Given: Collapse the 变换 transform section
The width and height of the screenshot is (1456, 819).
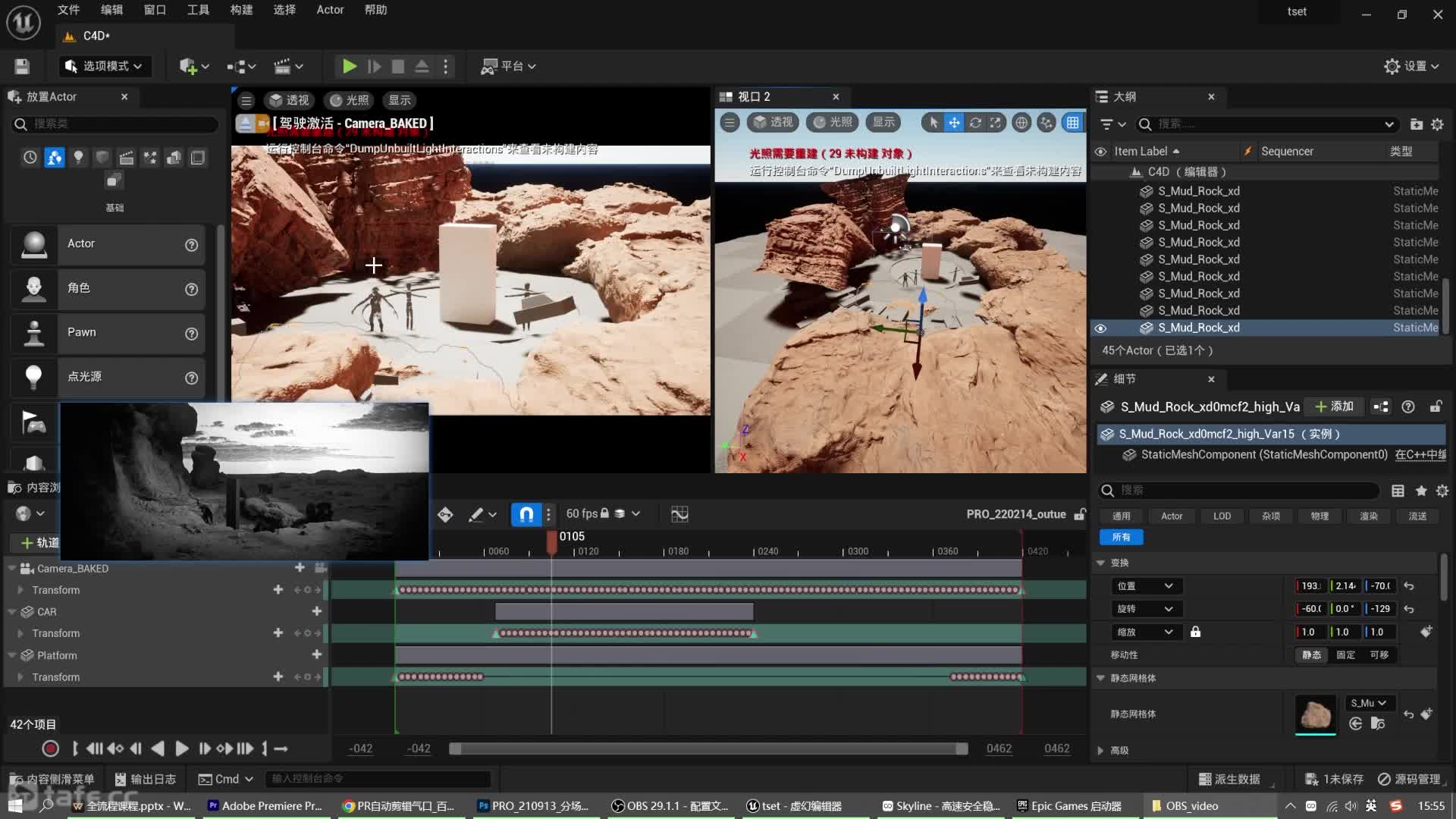Looking at the screenshot, I should tap(1100, 563).
